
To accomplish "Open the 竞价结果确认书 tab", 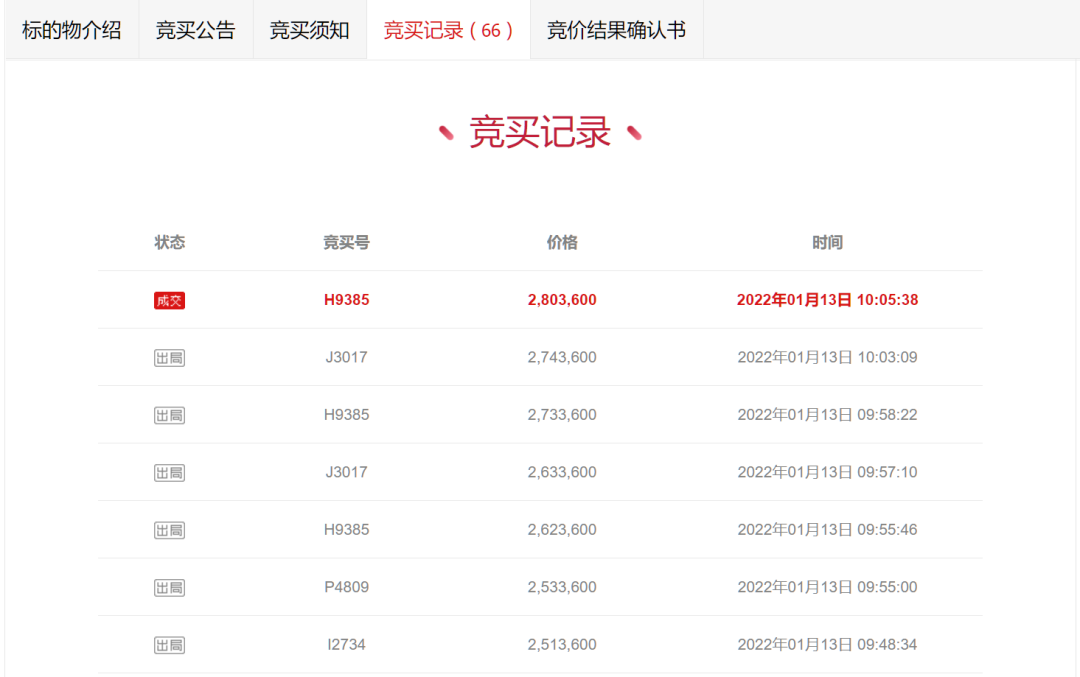I will tap(616, 30).
